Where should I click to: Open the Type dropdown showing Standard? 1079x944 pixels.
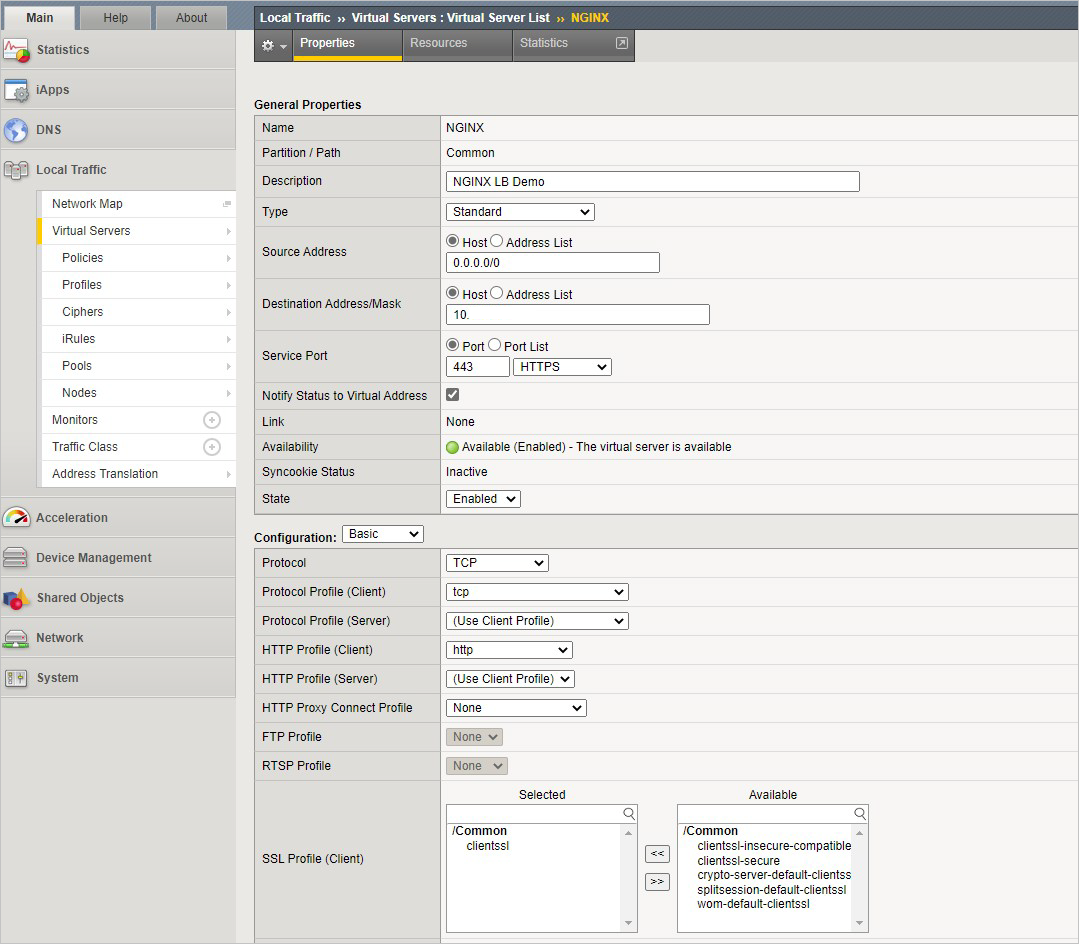point(520,211)
